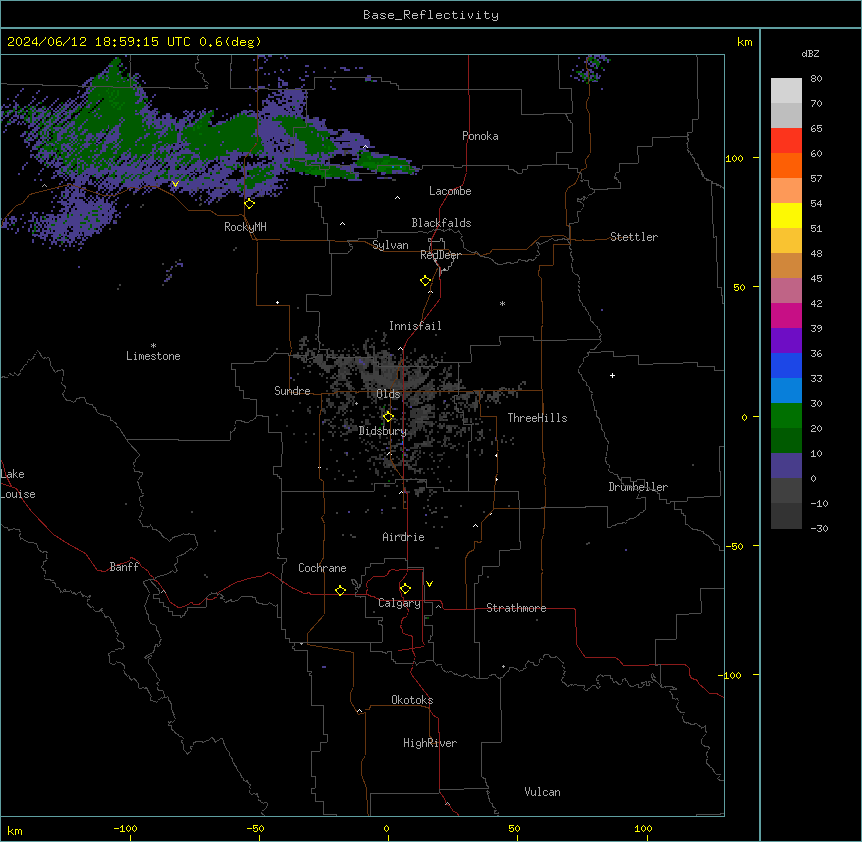The width and height of the screenshot is (862, 842).
Task: Click the Banff town label
Action: pos(124,567)
